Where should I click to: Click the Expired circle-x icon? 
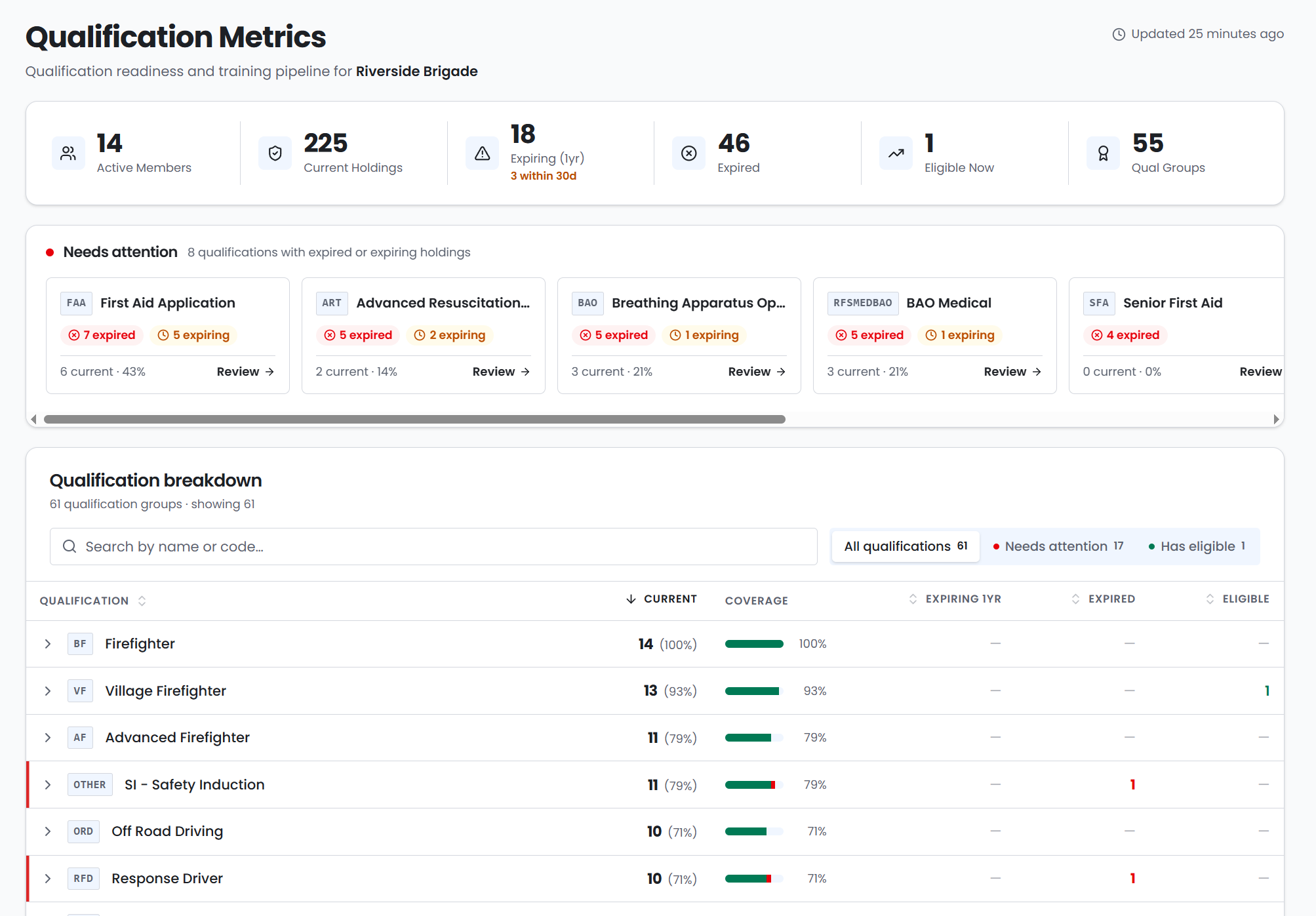point(689,153)
